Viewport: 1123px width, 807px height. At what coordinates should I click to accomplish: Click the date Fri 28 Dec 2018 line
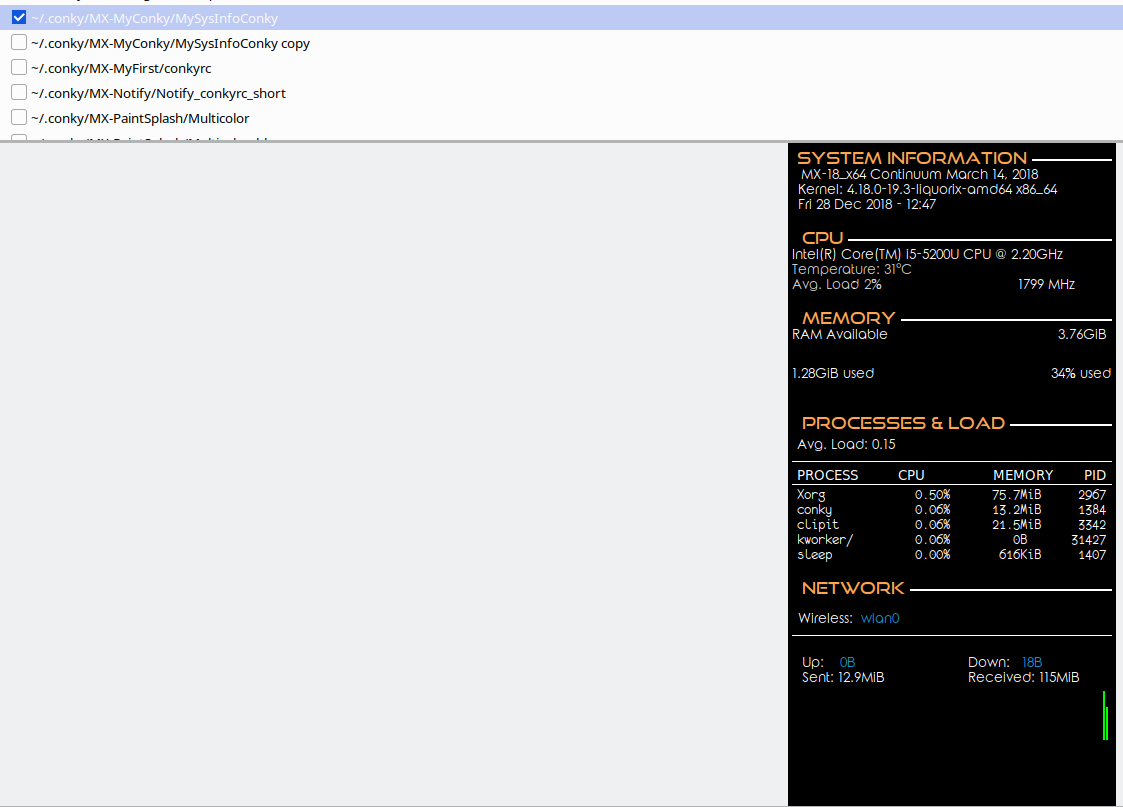[867, 204]
